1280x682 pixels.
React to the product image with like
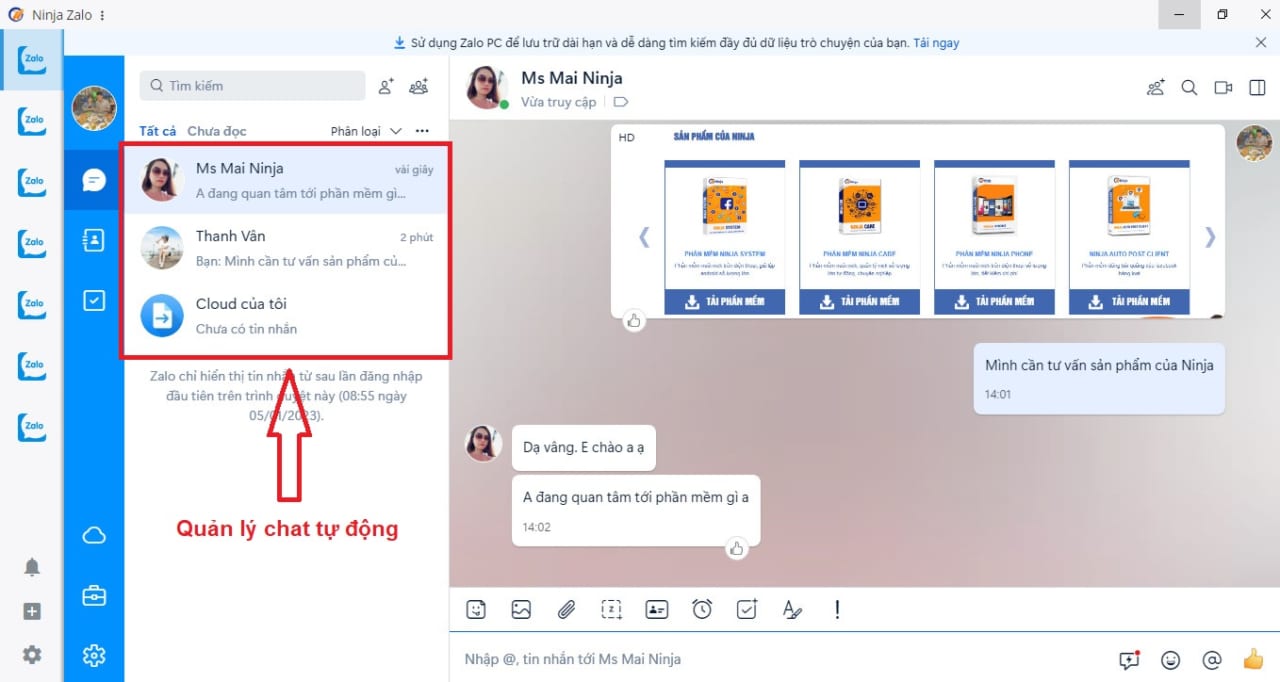633,320
